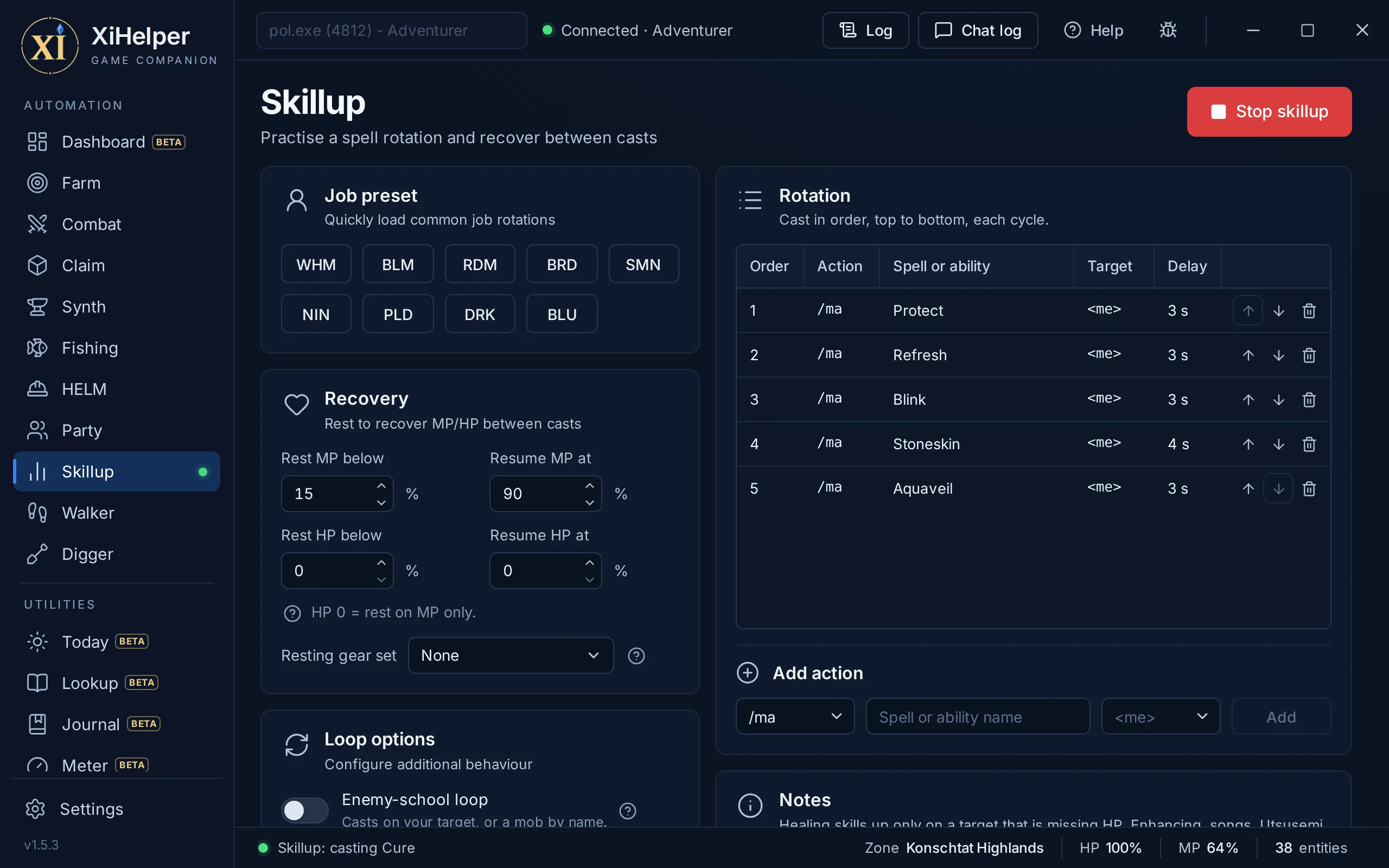Go to the Farm section
Screen dimensions: 1389x868
[117, 183]
